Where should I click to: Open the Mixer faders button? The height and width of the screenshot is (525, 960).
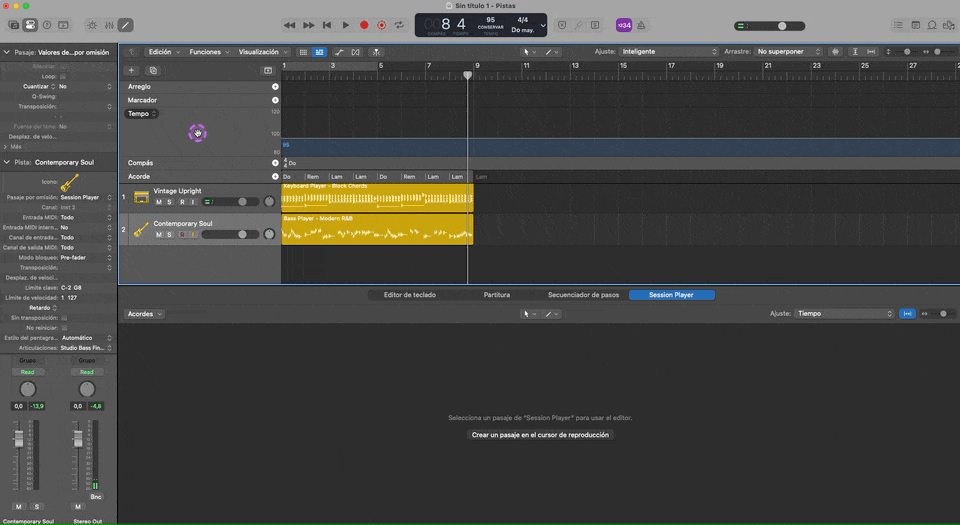[109, 25]
